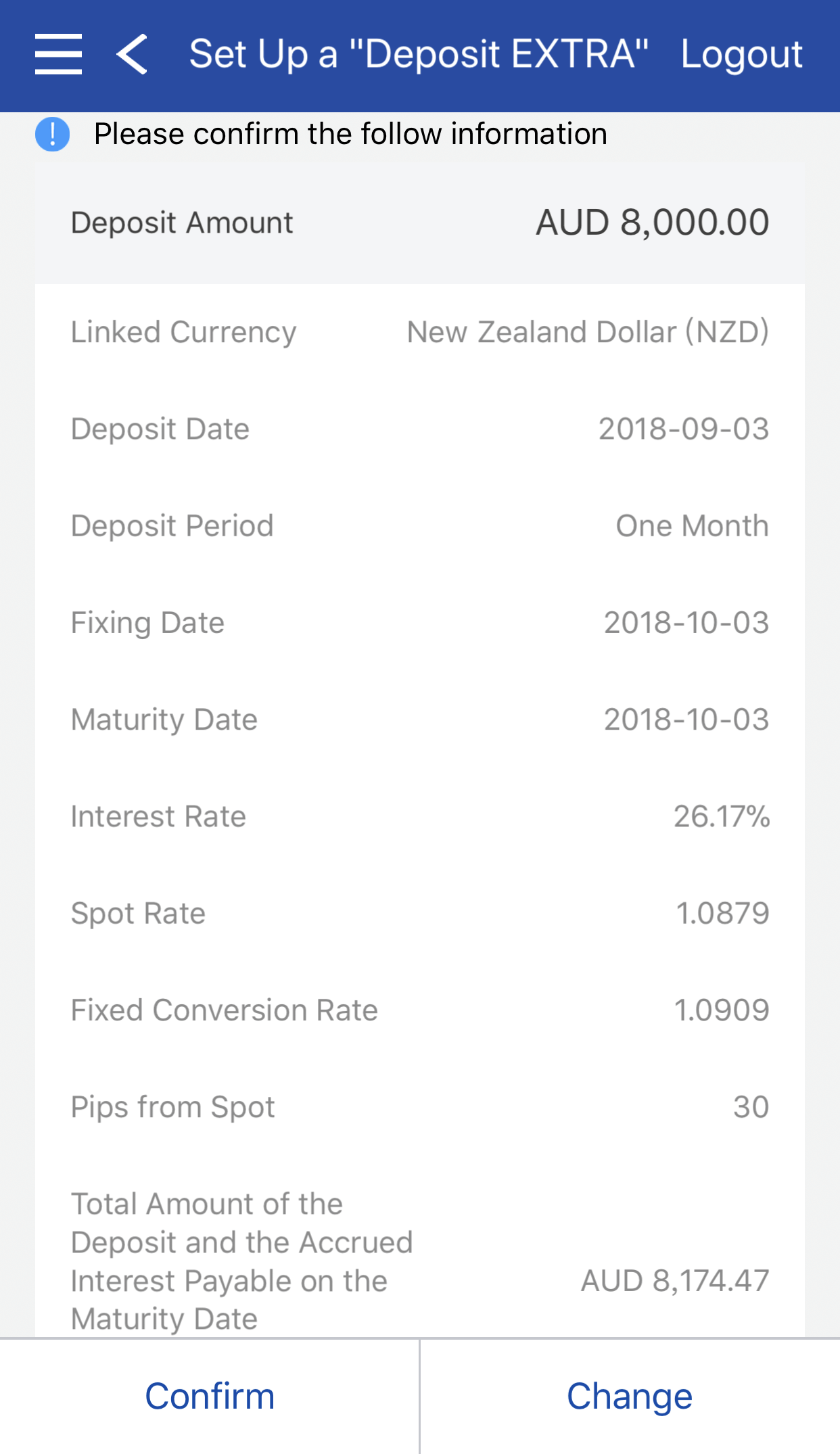Open the hamburger menu
Viewport: 840px width, 1454px height.
[59, 54]
